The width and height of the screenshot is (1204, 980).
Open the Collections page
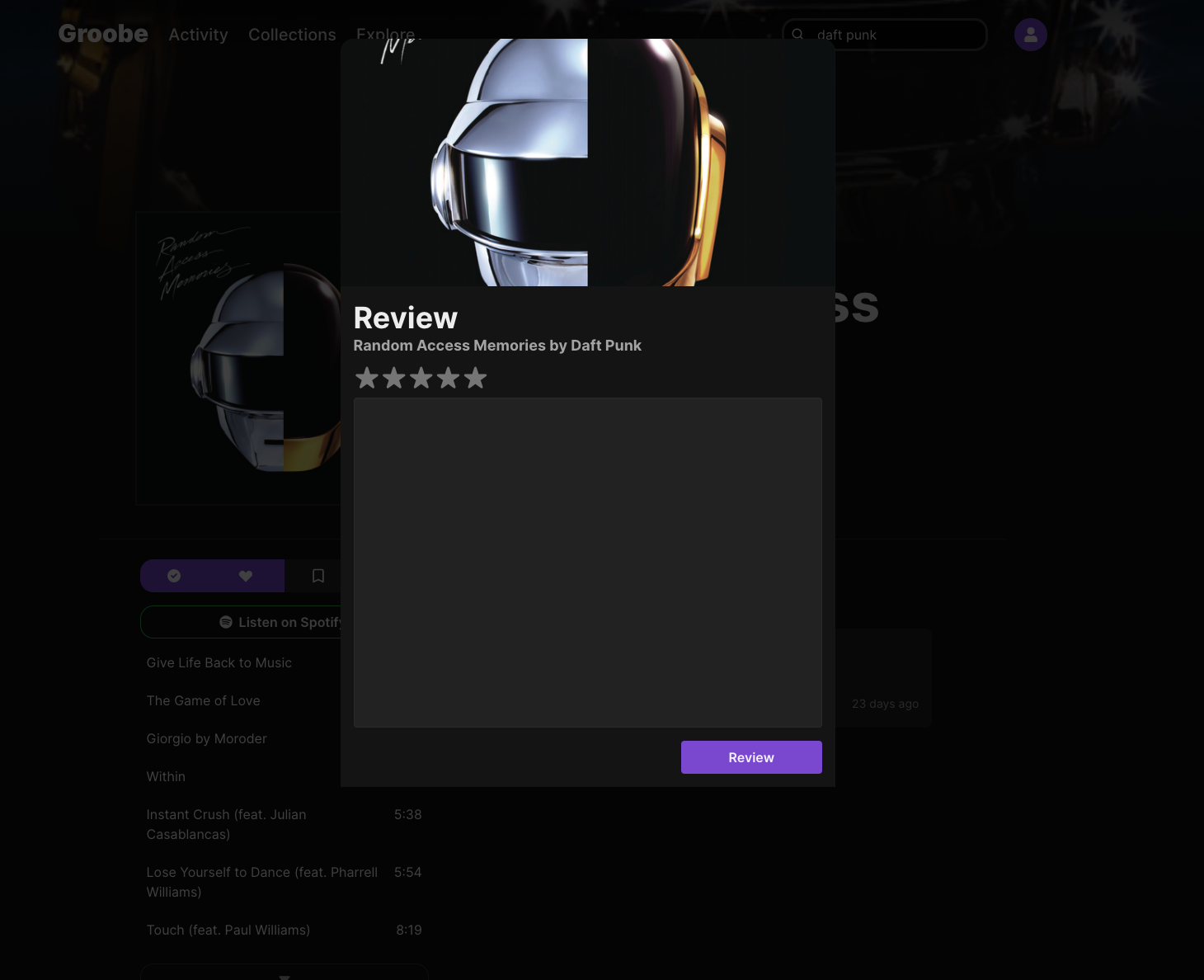pos(292,35)
